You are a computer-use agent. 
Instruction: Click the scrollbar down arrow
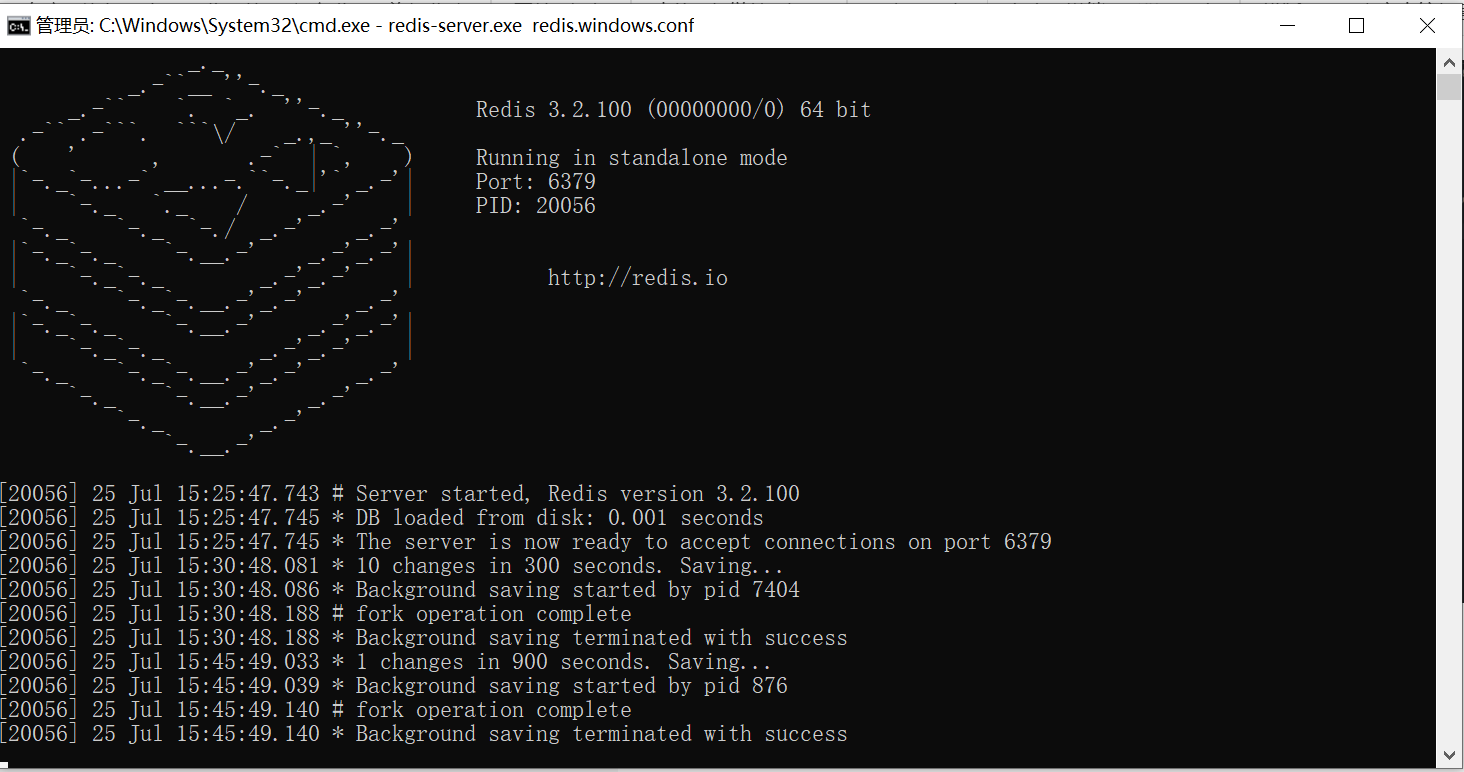[1449, 755]
